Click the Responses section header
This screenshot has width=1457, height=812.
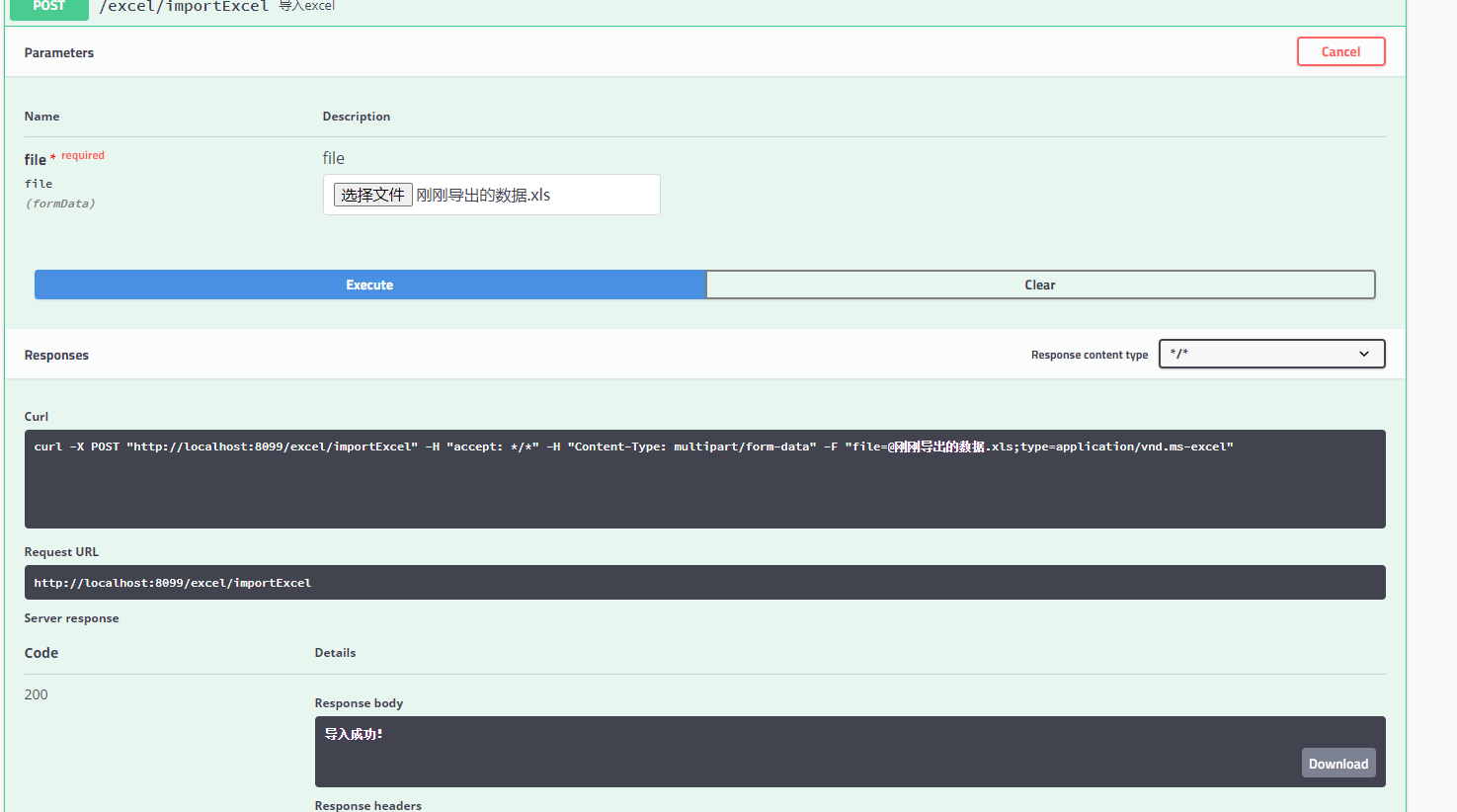pyautogui.click(x=56, y=355)
